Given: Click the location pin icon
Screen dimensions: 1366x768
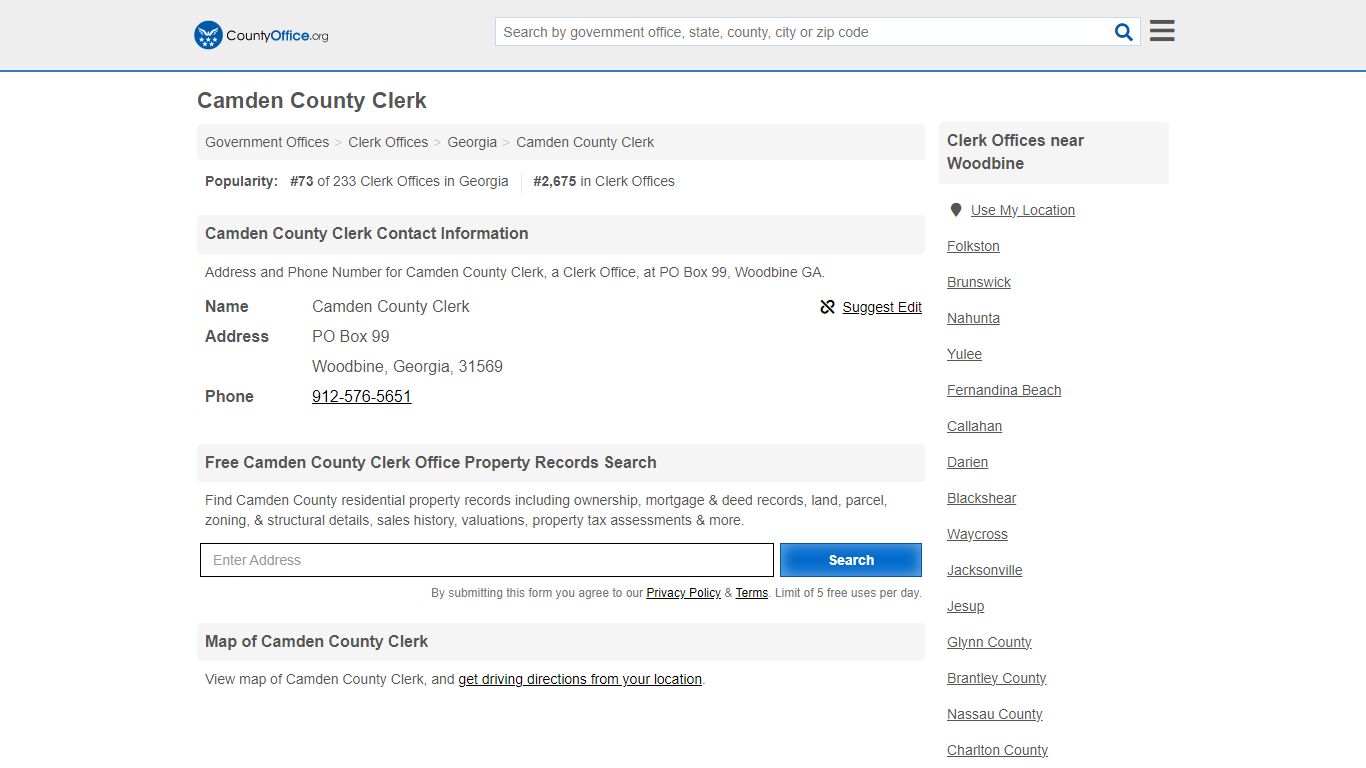Looking at the screenshot, I should (x=956, y=210).
